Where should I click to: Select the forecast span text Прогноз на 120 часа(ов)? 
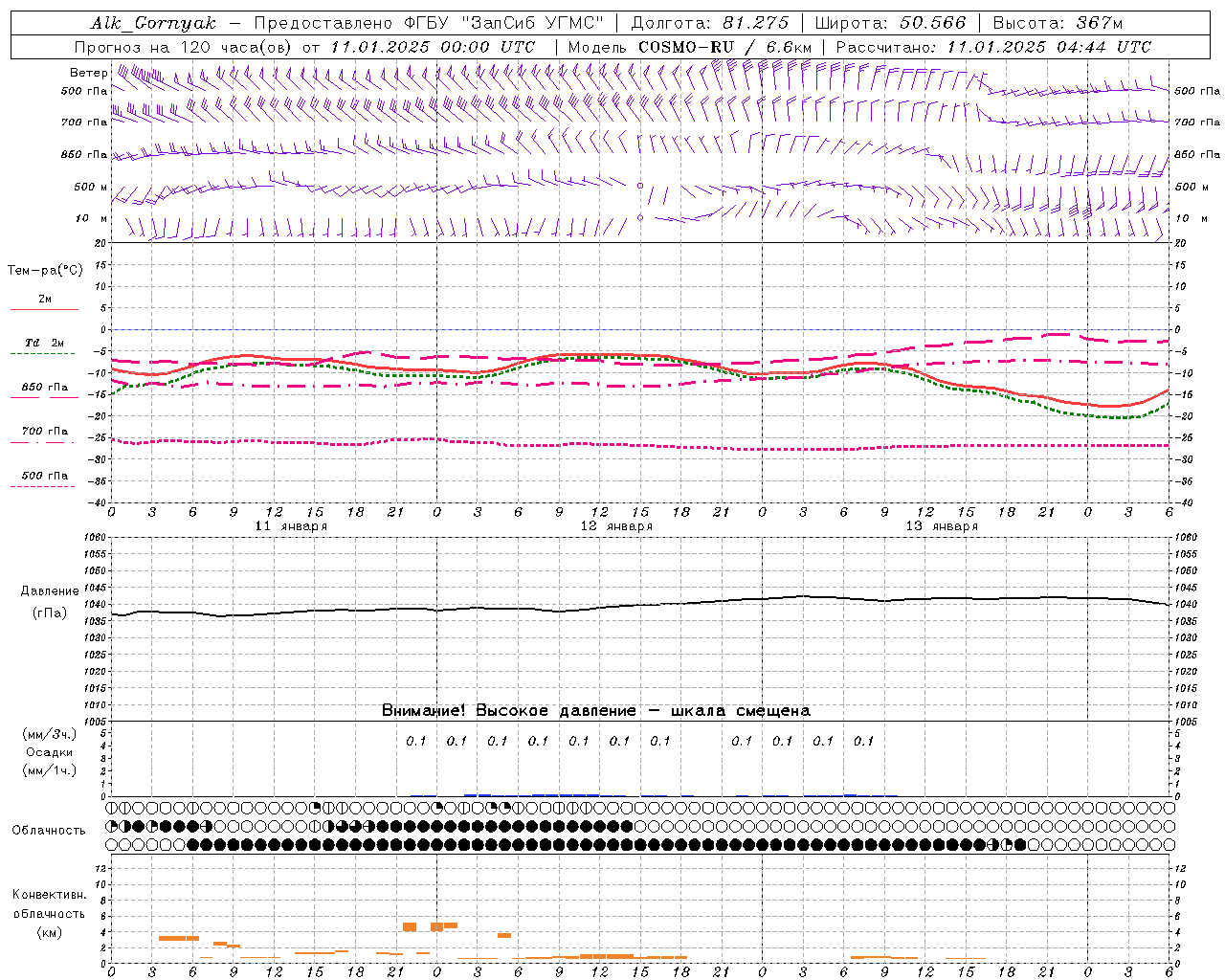pyautogui.click(x=186, y=47)
